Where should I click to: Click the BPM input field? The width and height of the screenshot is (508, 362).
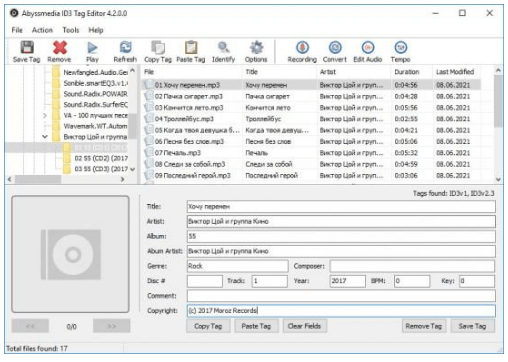412,281
